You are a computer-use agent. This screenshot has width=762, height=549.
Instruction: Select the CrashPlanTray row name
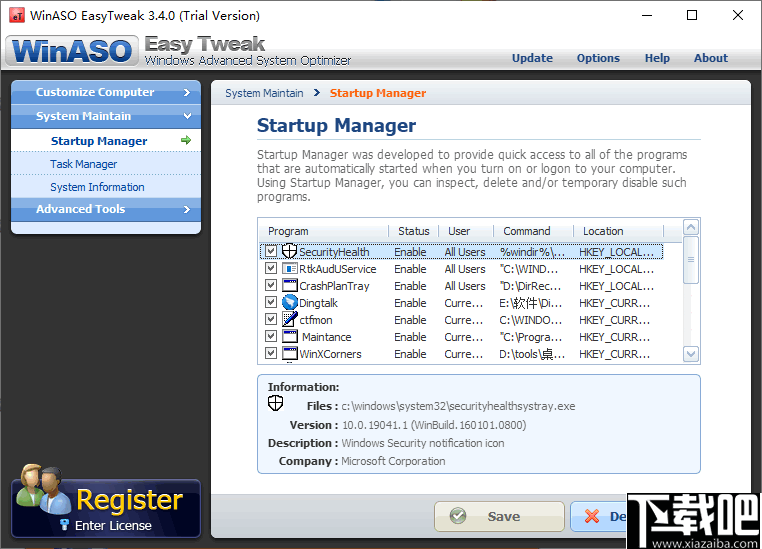(334, 286)
